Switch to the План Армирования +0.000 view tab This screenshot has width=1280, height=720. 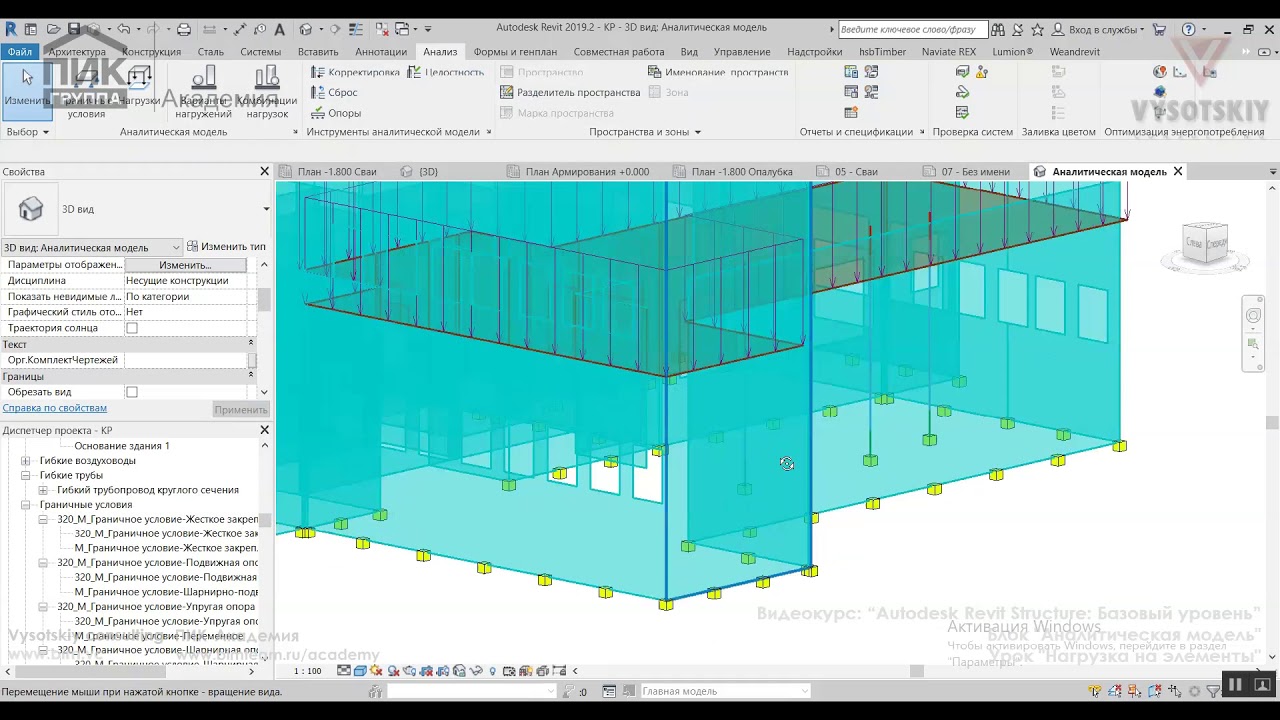pyautogui.click(x=587, y=172)
